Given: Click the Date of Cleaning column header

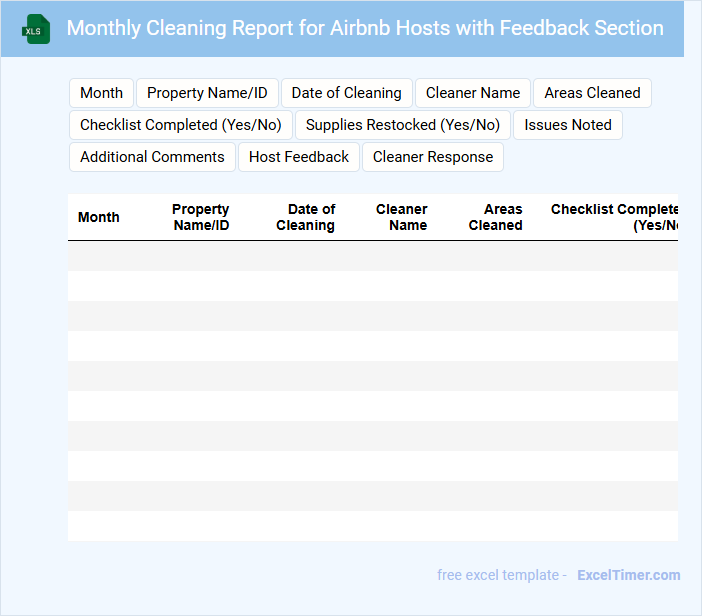Looking at the screenshot, I should click(x=306, y=217).
